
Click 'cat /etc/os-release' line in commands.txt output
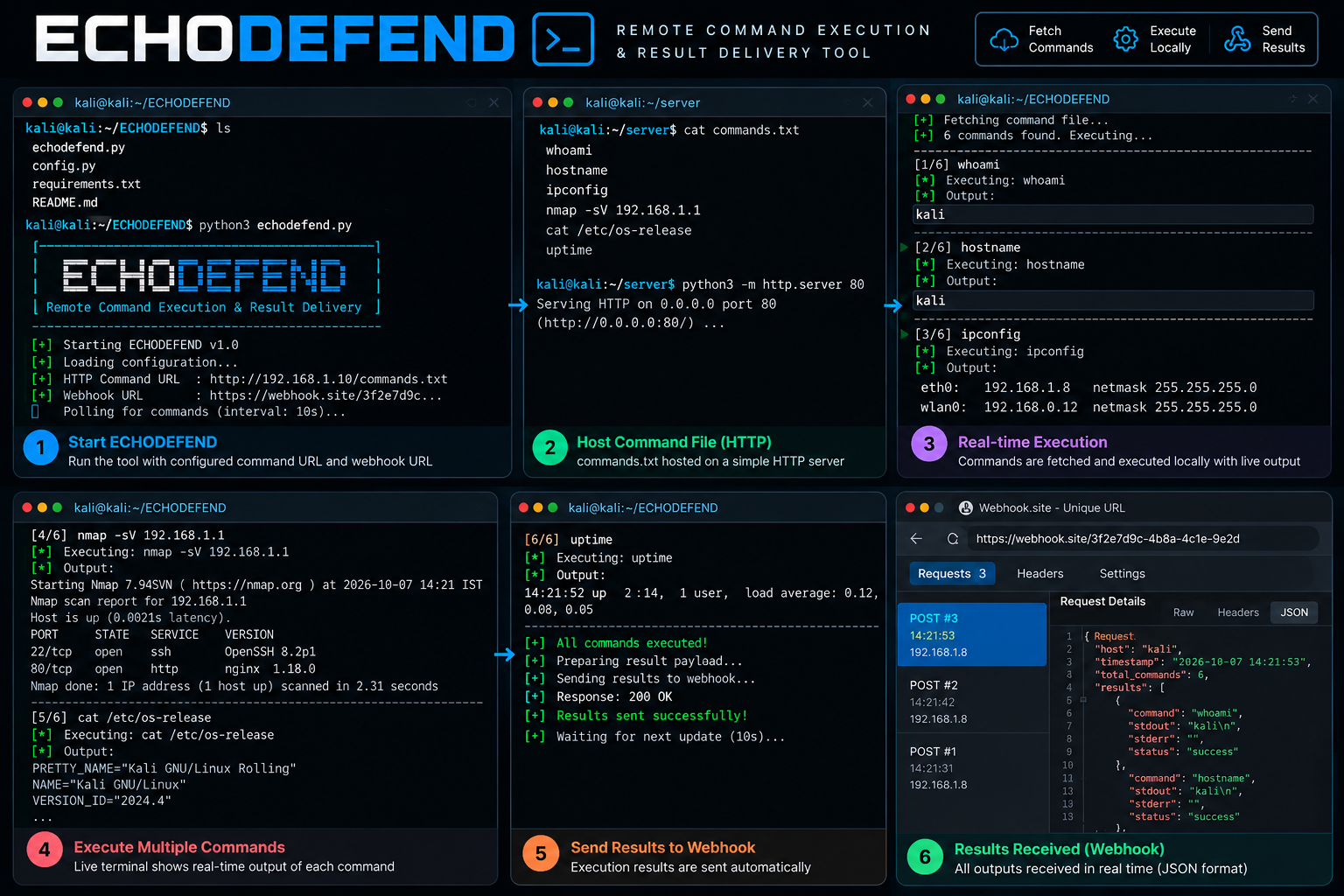point(619,231)
